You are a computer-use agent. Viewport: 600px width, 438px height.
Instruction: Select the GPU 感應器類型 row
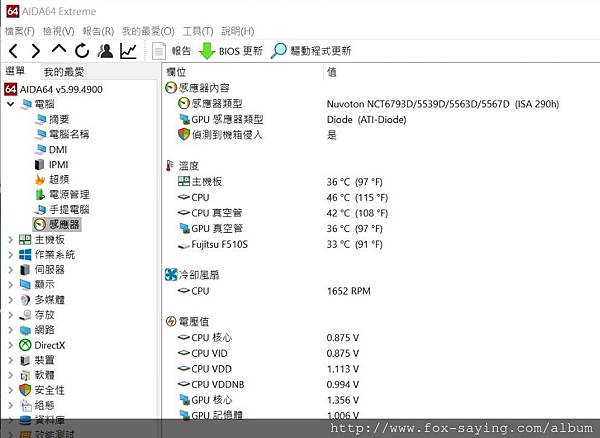pyautogui.click(x=292, y=119)
